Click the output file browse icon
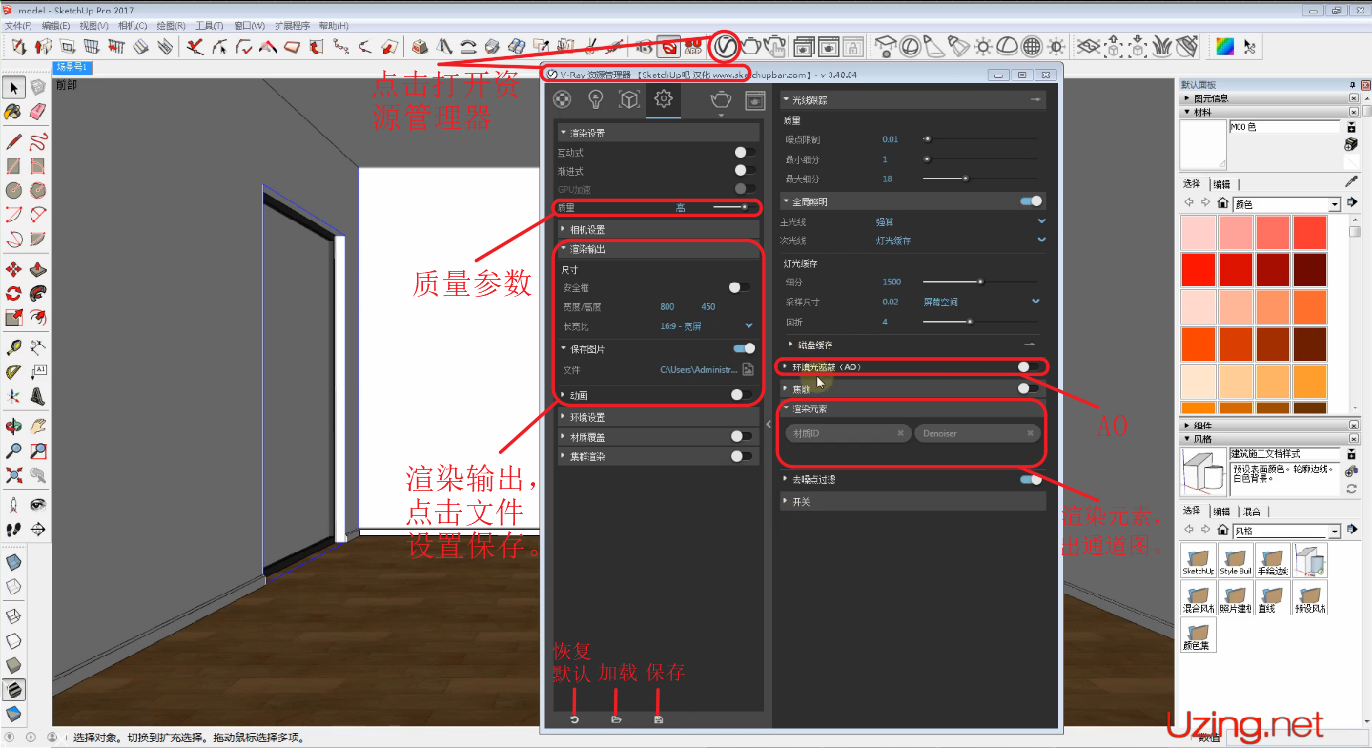Image resolution: width=1372 pixels, height=748 pixels. [747, 369]
